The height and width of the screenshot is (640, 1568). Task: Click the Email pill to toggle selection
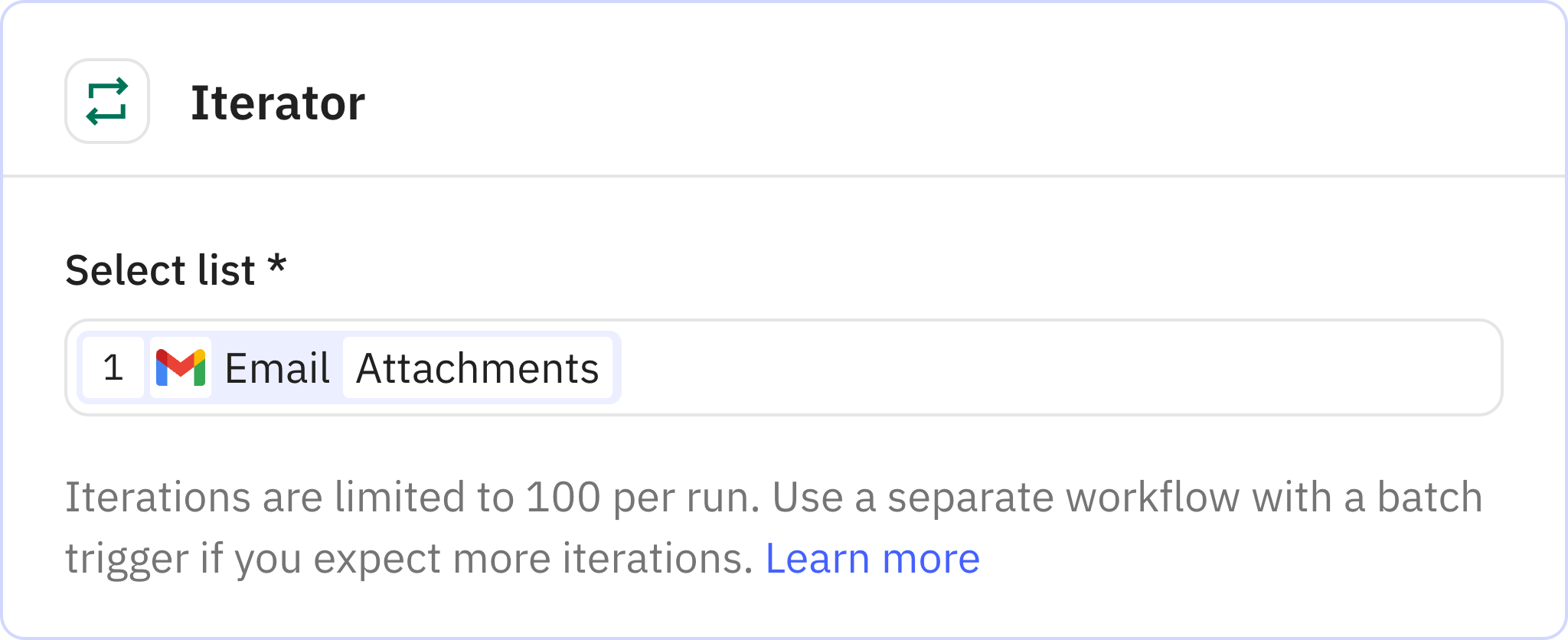[276, 368]
